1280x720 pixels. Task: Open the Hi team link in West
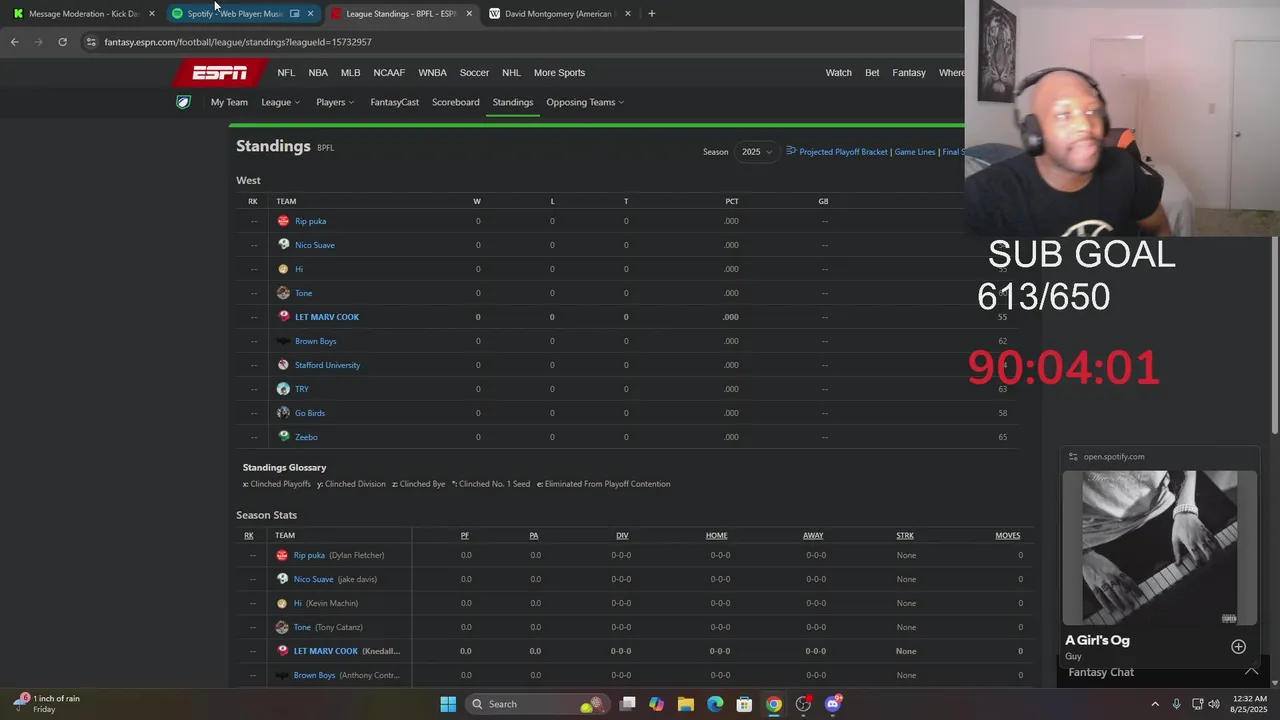[x=298, y=269]
